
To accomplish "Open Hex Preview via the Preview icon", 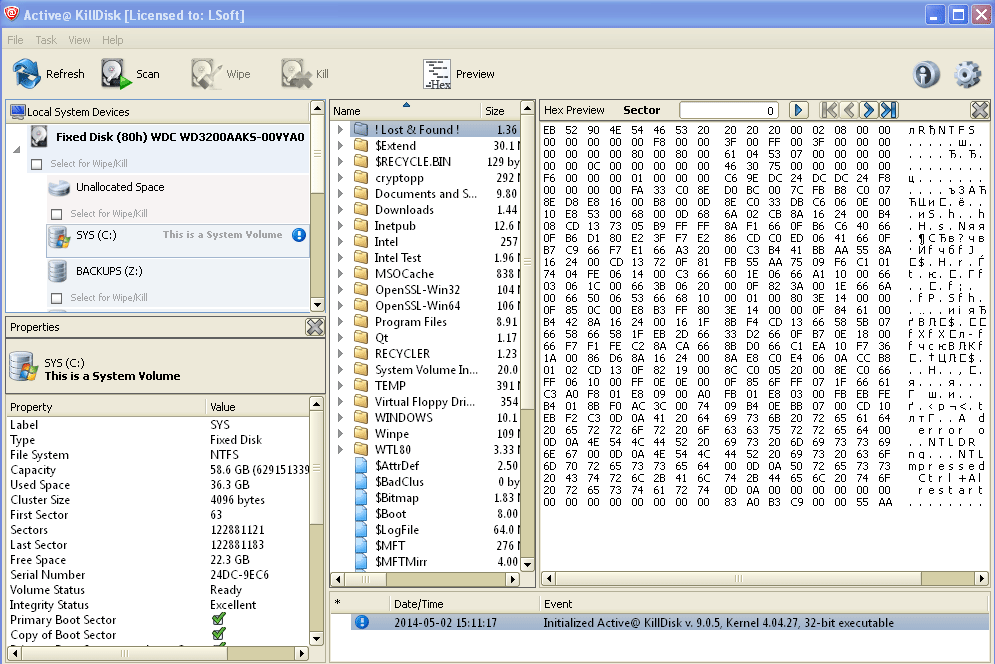I will (x=437, y=73).
